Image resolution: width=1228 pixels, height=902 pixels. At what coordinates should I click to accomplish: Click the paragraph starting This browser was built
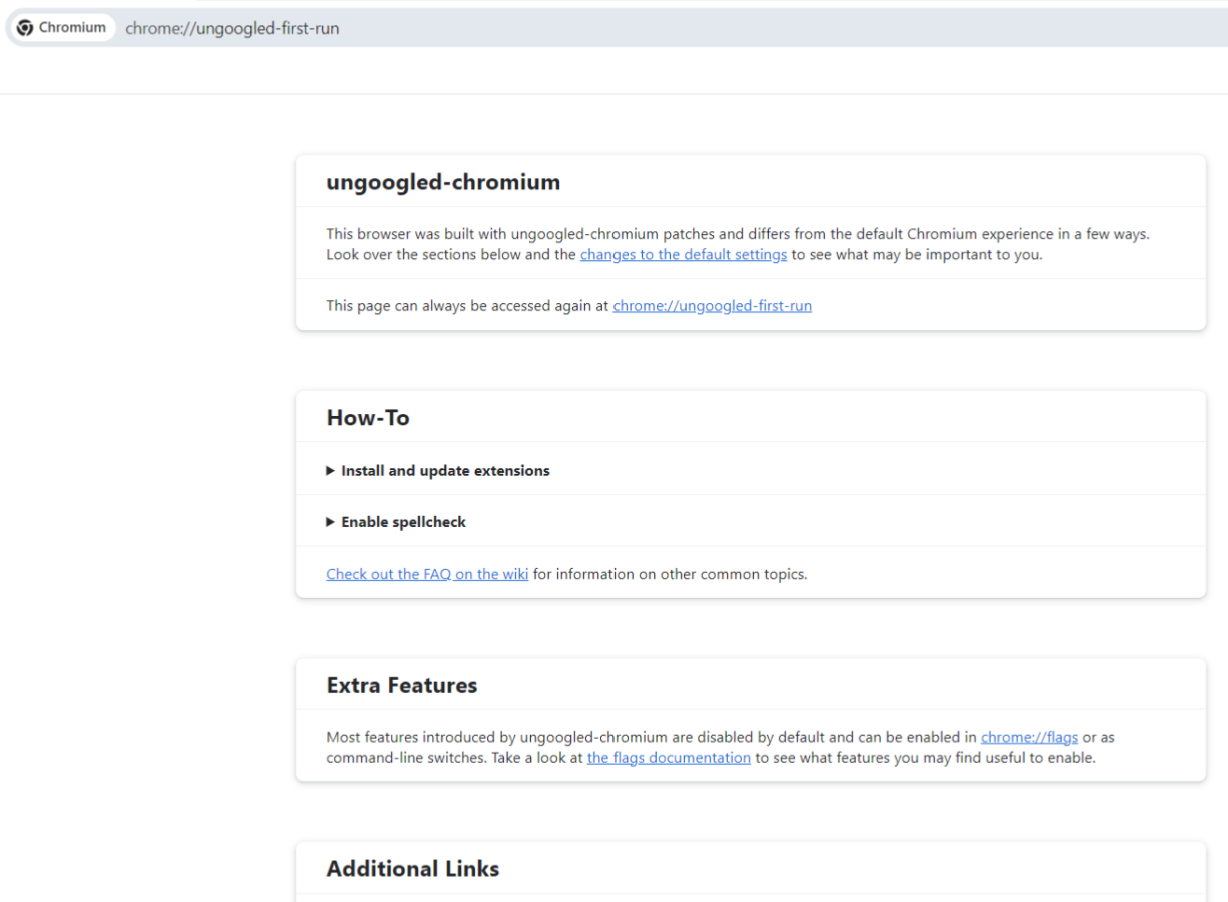pos(738,244)
